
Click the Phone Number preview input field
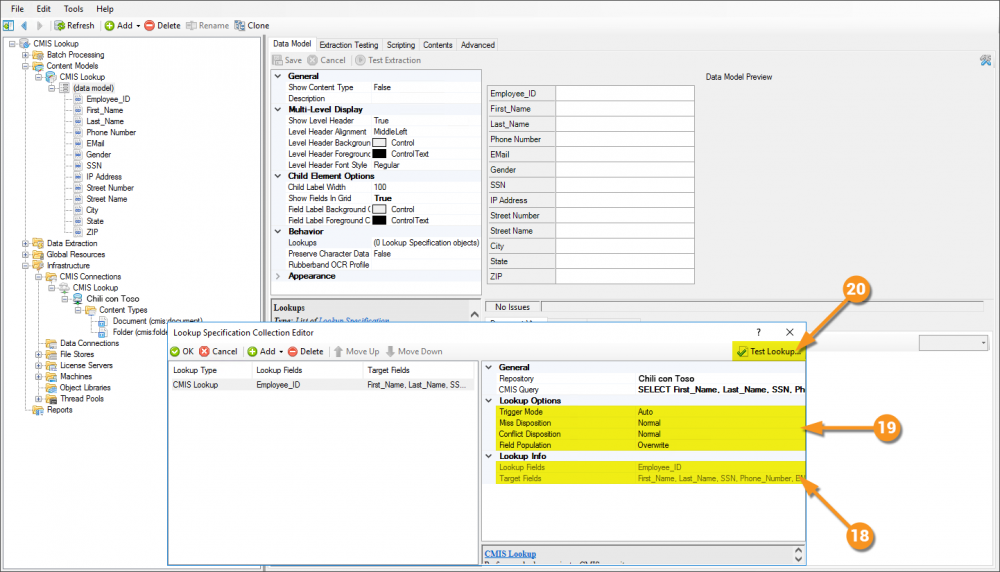[x=624, y=140]
